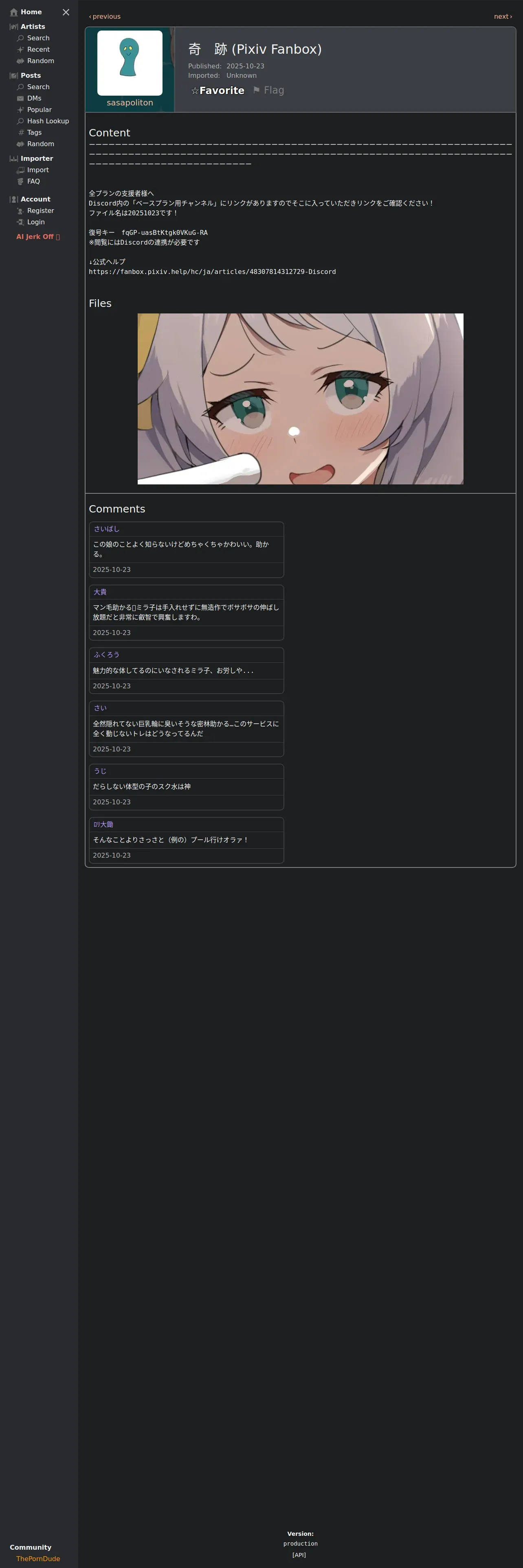This screenshot has height=1568, width=523.
Task: Click the line mentioning file name 20251023
Action: (x=134, y=213)
